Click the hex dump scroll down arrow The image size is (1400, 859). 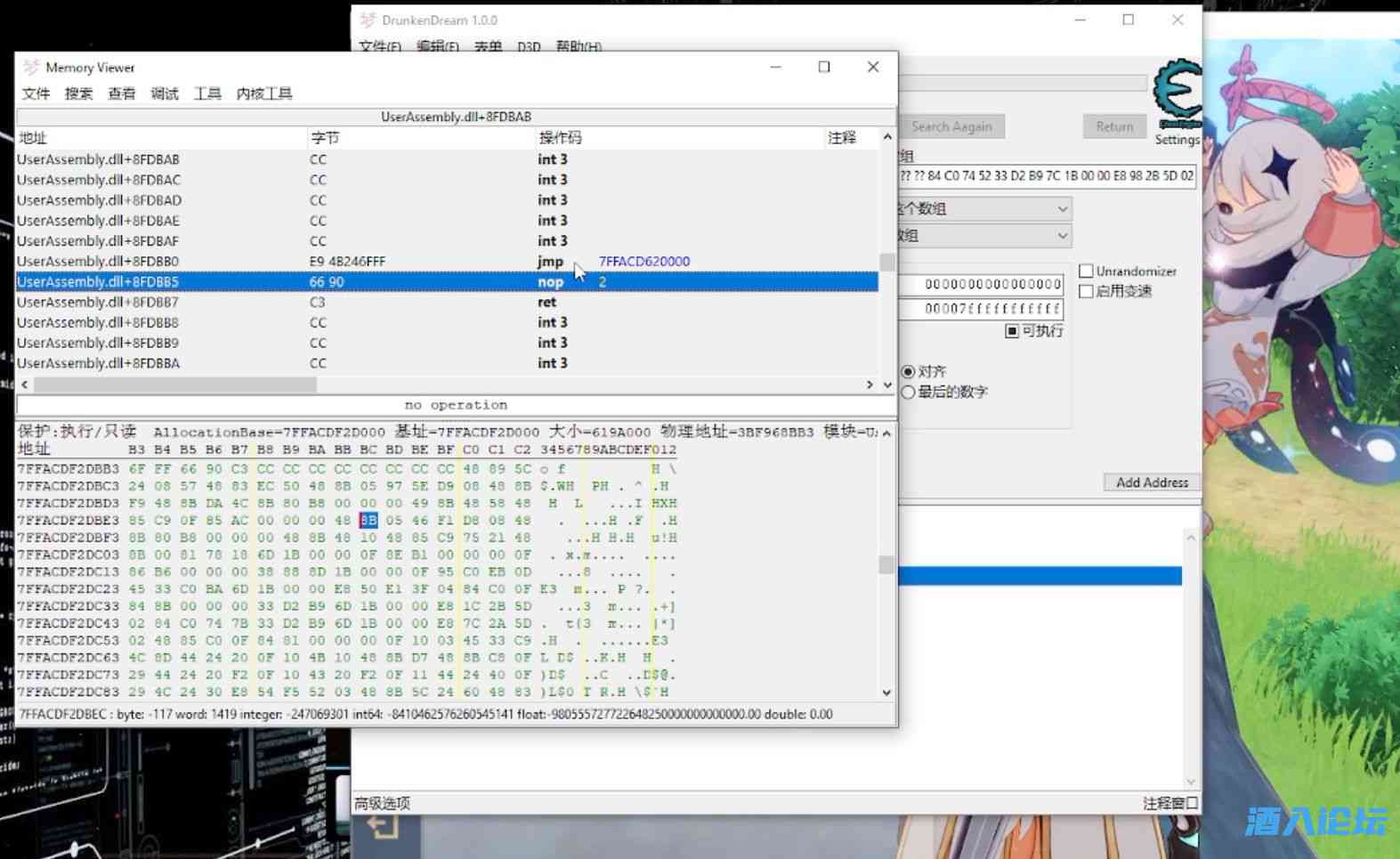coord(886,693)
